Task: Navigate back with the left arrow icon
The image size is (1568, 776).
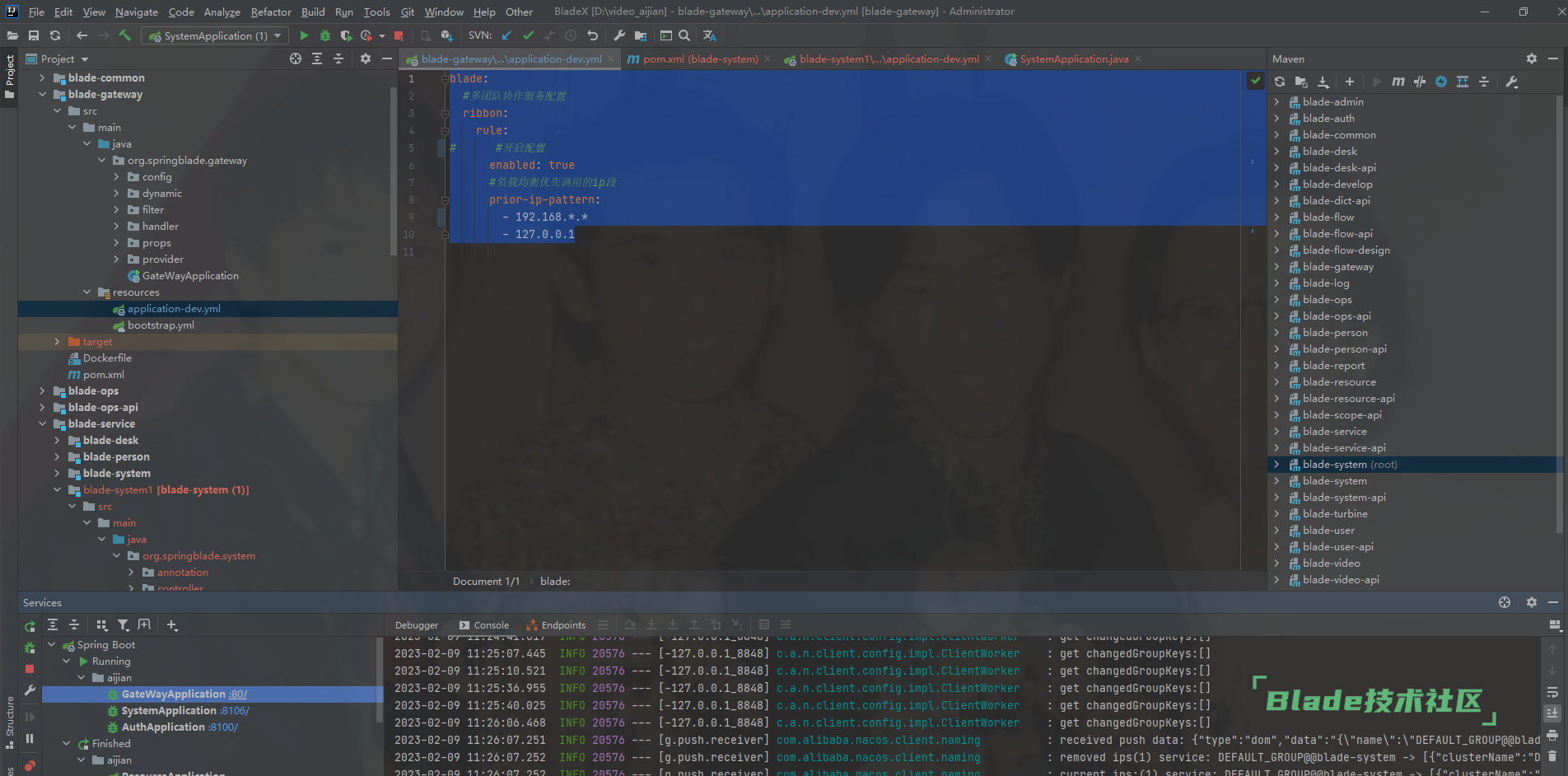Action: click(x=82, y=35)
